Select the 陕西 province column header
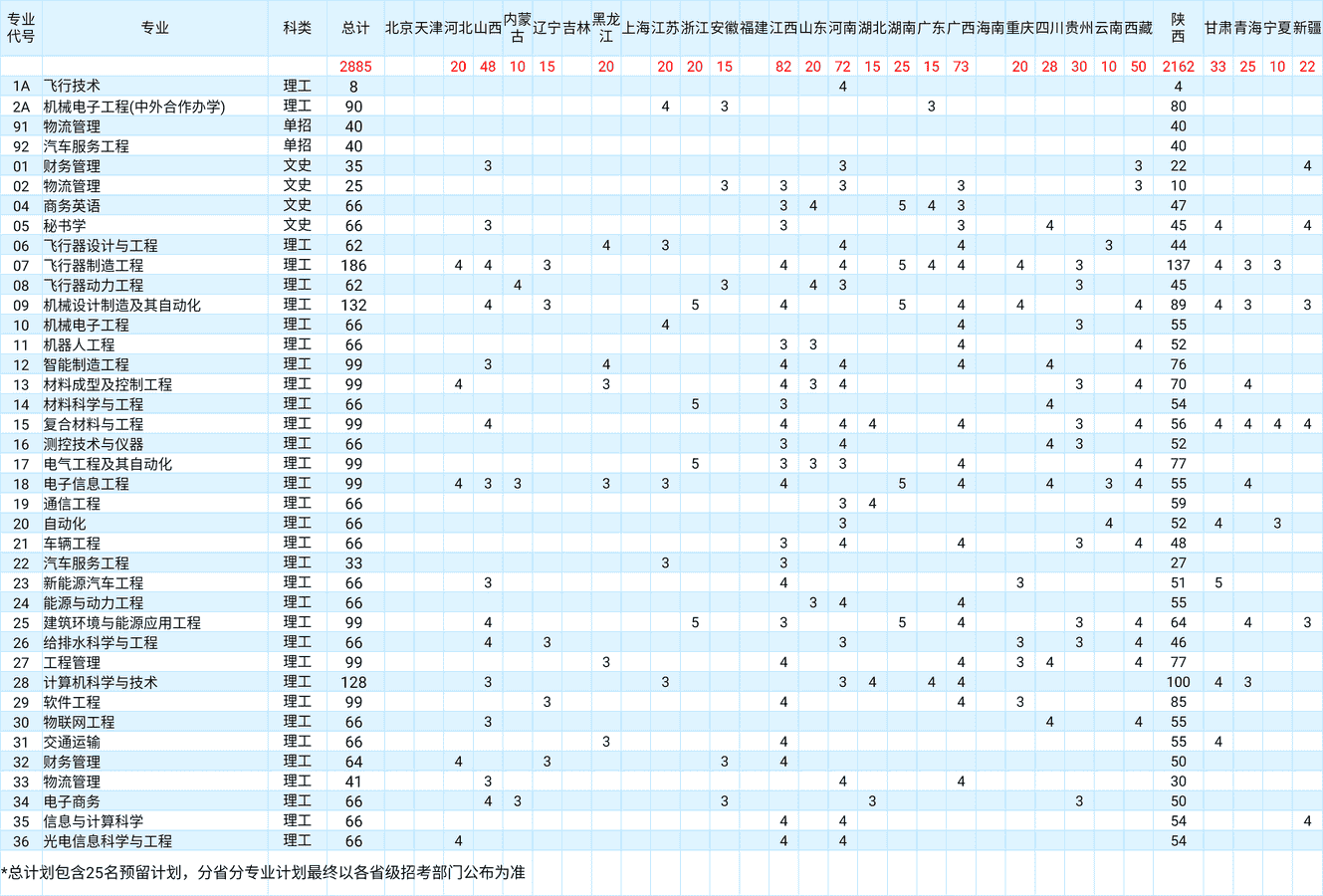This screenshot has width=1323, height=896. click(x=1178, y=28)
